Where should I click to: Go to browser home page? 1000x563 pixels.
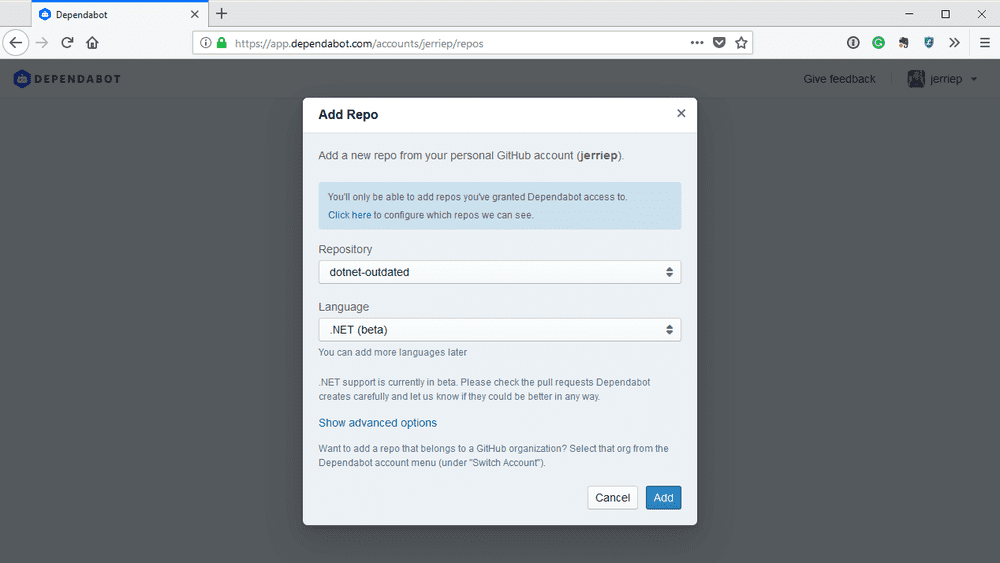click(92, 43)
